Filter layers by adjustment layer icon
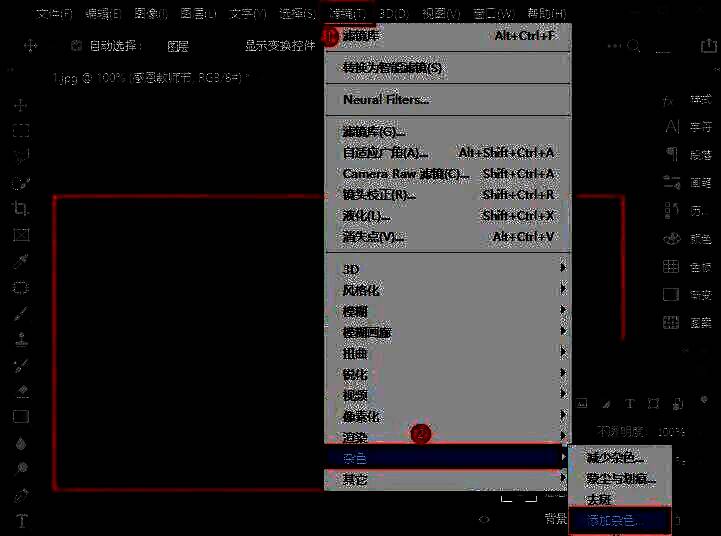Image resolution: width=721 pixels, height=536 pixels. (607, 404)
